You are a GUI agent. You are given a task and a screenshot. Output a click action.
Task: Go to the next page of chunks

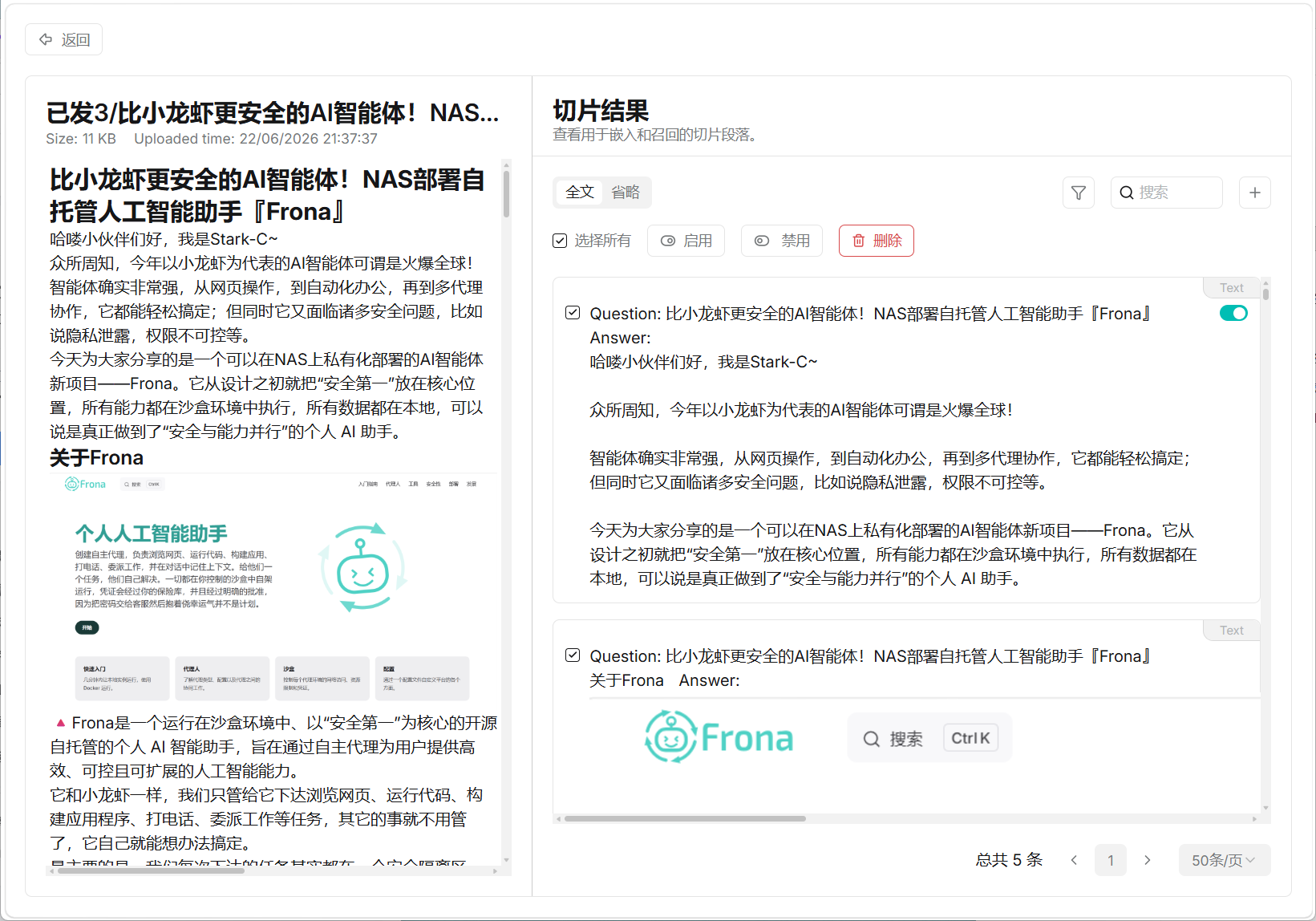(x=1148, y=860)
